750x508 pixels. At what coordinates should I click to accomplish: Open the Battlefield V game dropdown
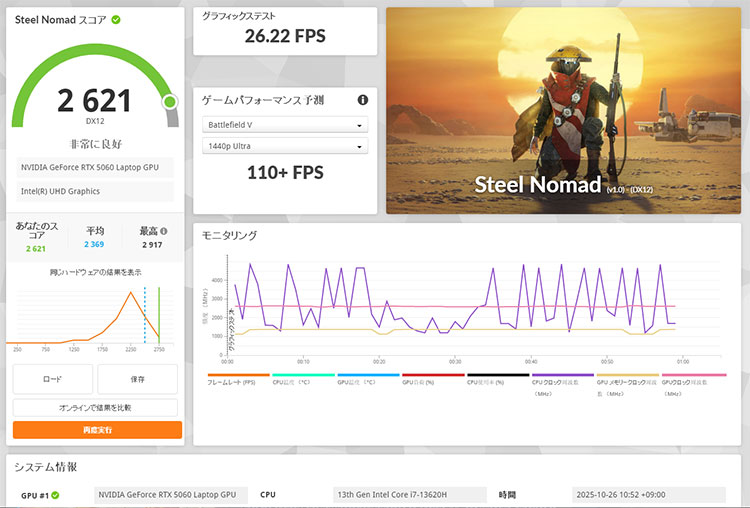click(x=284, y=125)
